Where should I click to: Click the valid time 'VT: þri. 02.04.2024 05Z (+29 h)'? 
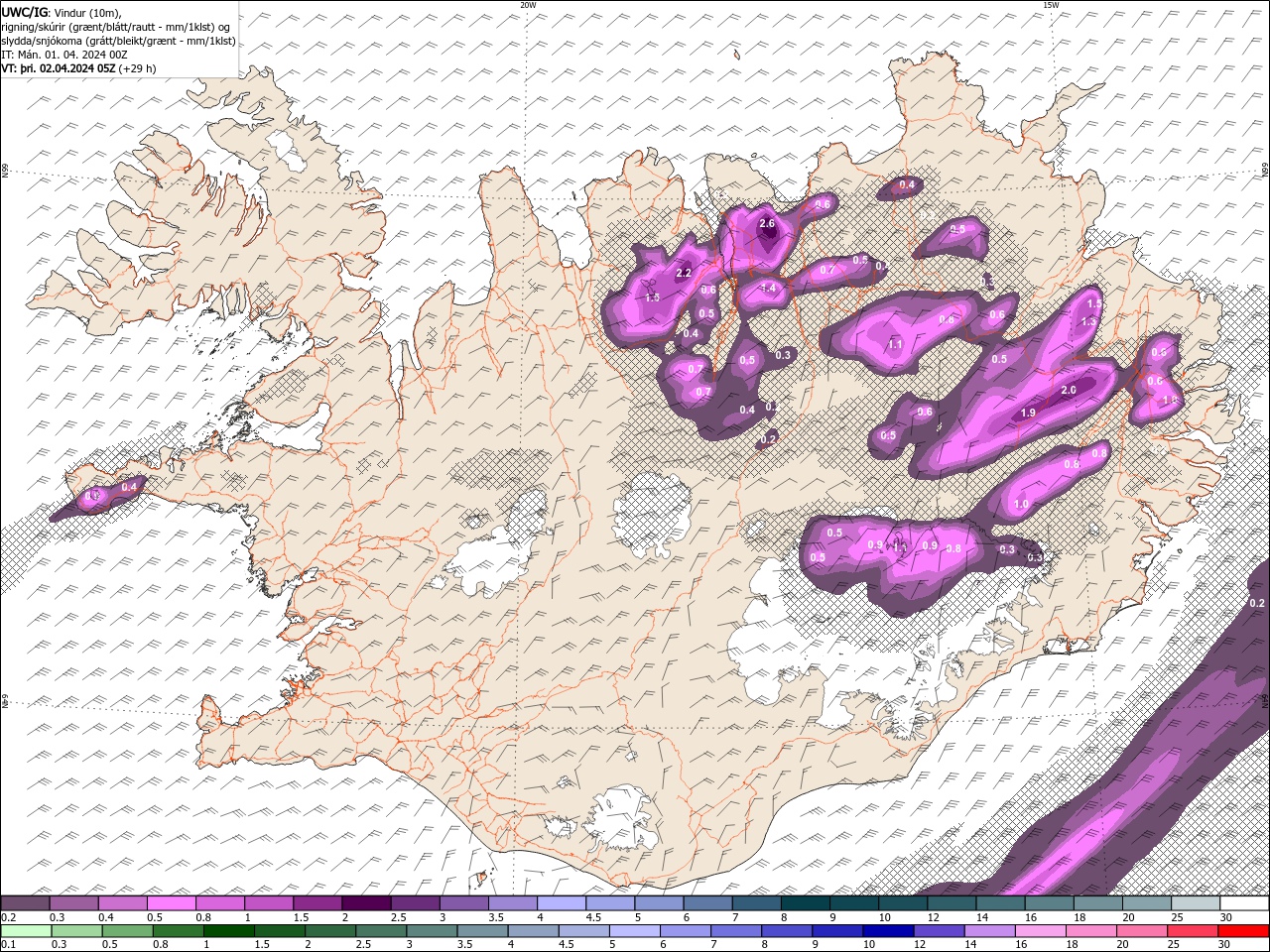click(x=78, y=68)
